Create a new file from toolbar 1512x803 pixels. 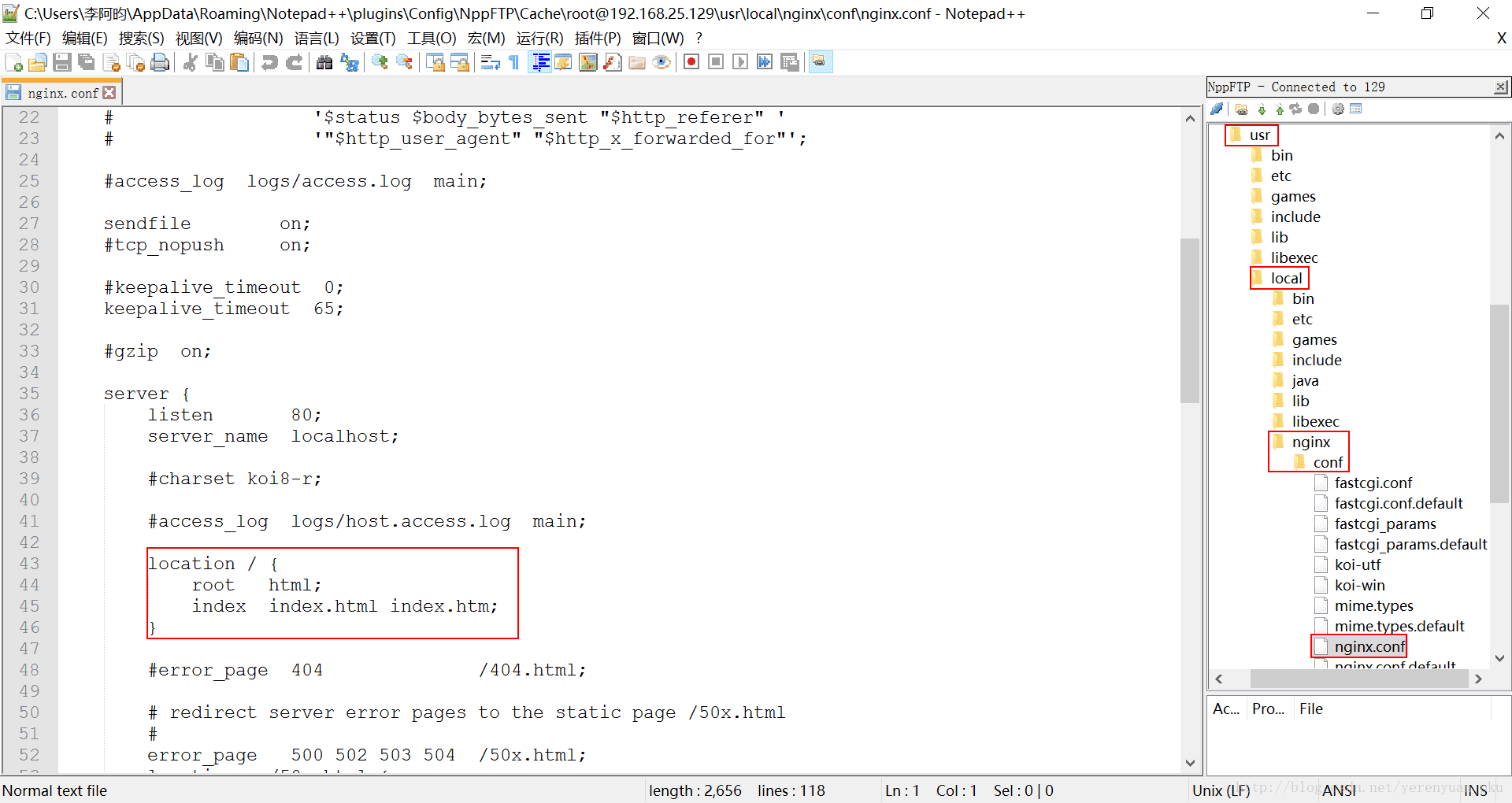pos(13,62)
